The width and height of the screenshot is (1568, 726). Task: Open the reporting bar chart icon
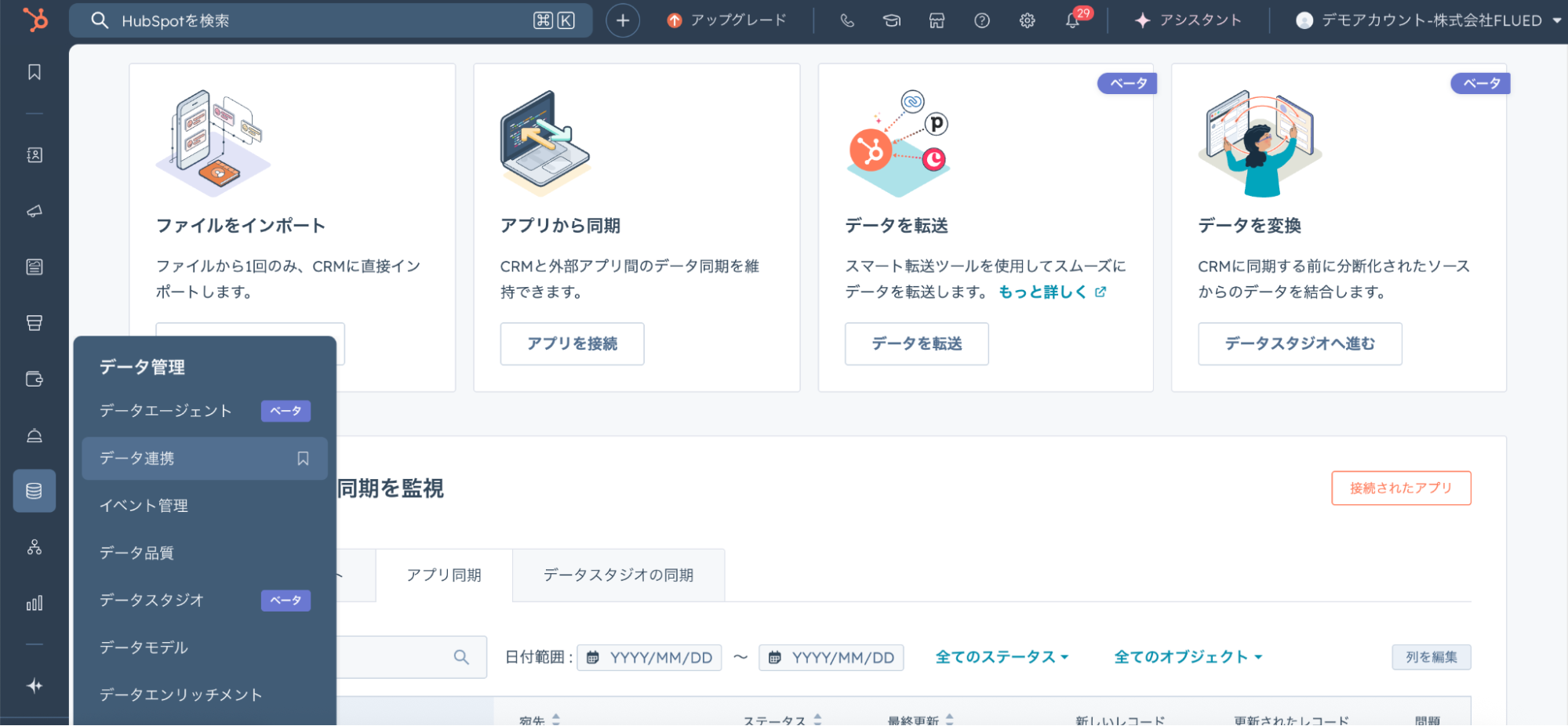point(35,603)
